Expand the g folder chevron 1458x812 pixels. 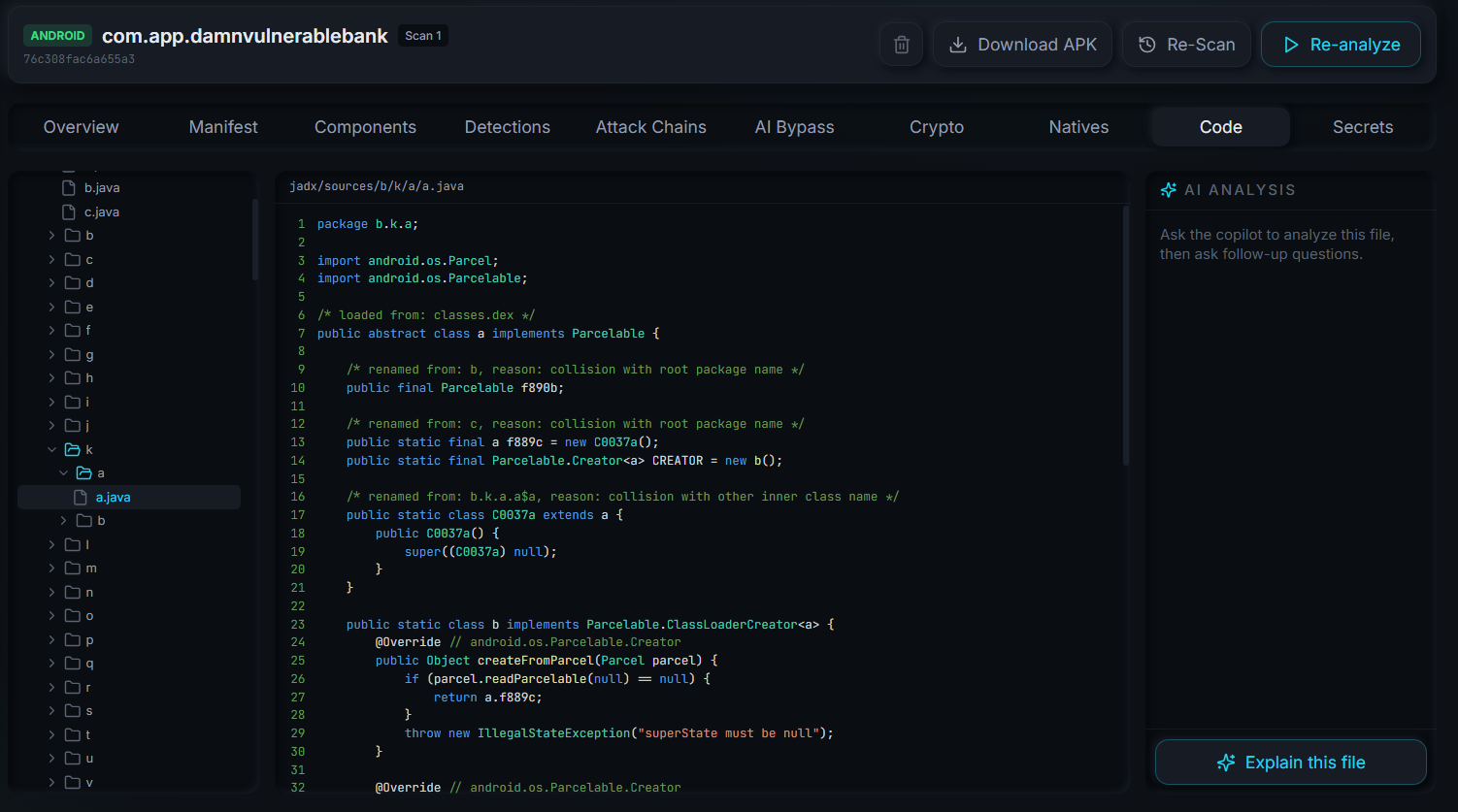51,355
